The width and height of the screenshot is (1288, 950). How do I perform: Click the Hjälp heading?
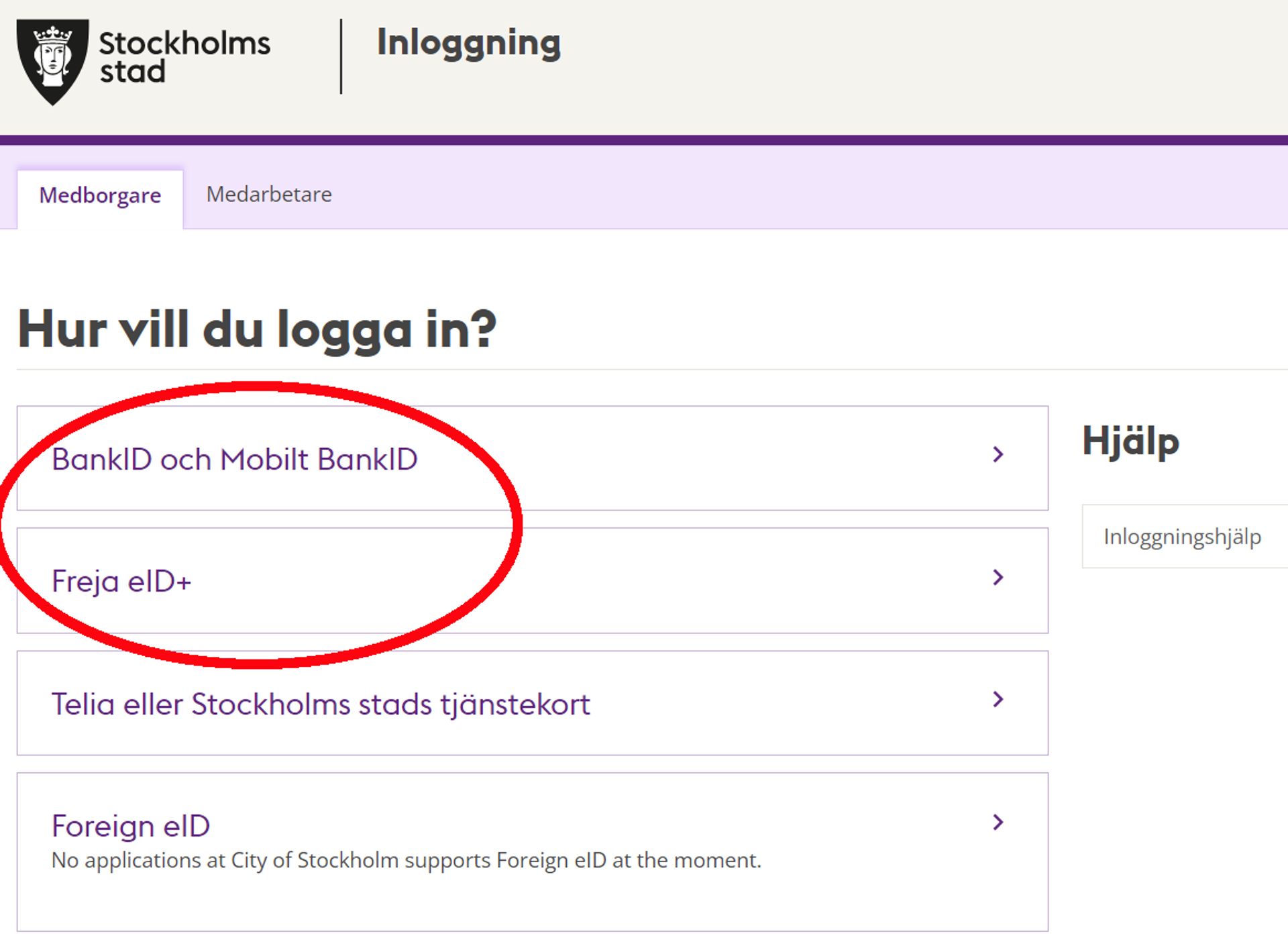coord(1131,441)
